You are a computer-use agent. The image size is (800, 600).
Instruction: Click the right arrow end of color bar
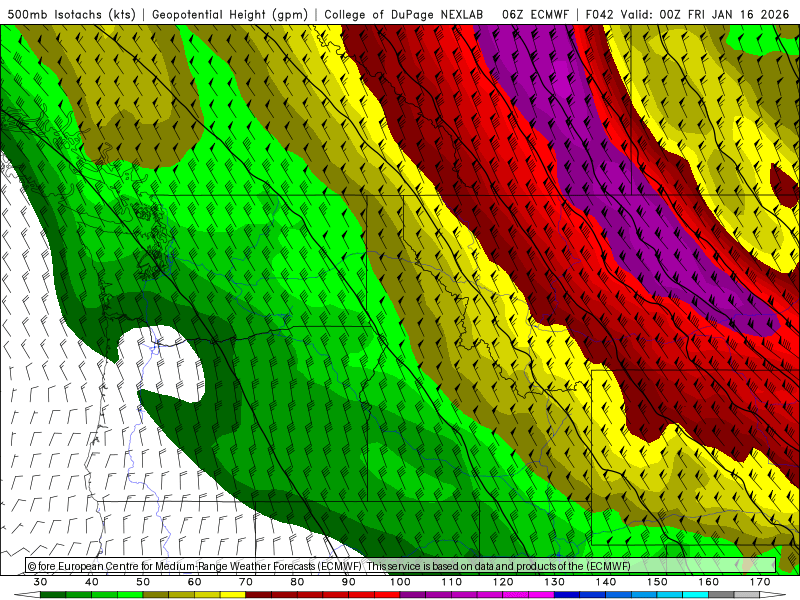point(773,595)
